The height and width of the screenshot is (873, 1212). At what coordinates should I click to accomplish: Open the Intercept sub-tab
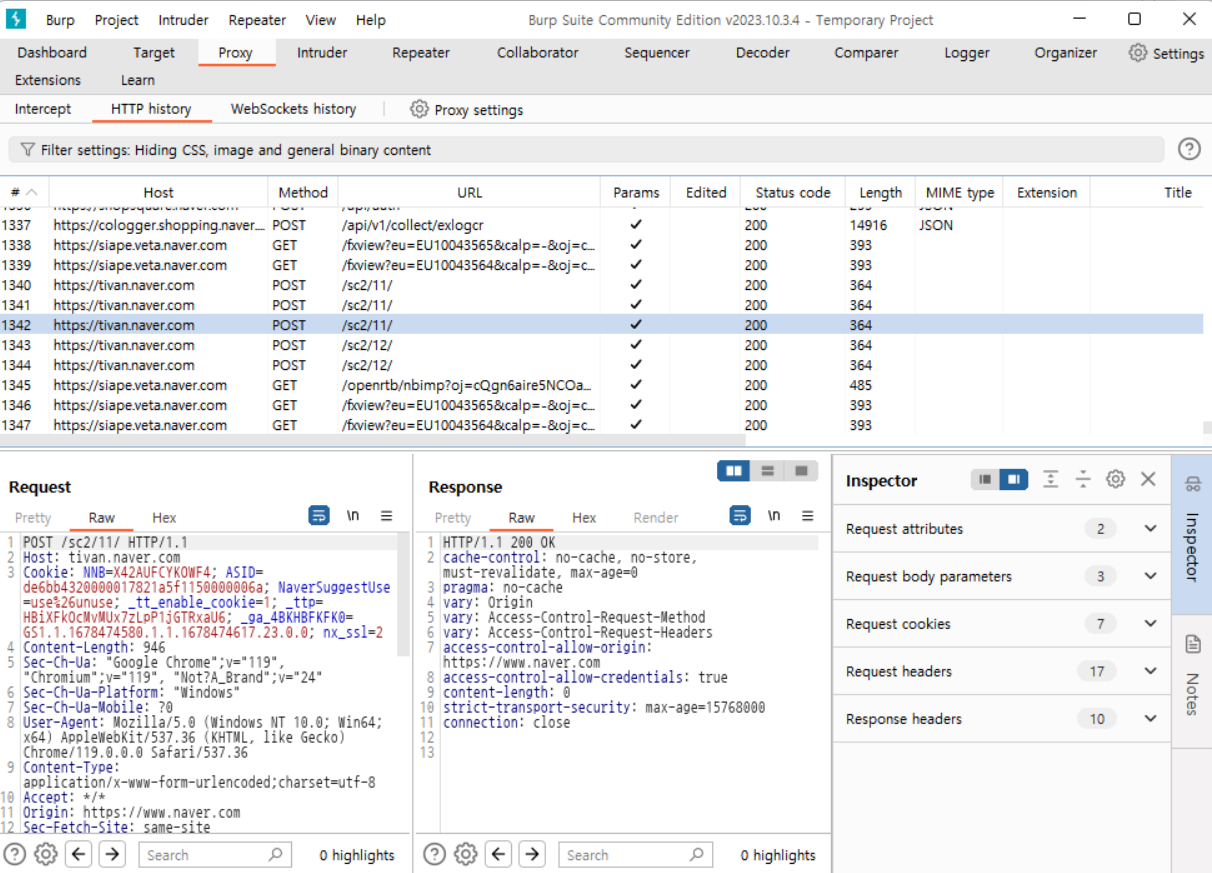point(43,109)
